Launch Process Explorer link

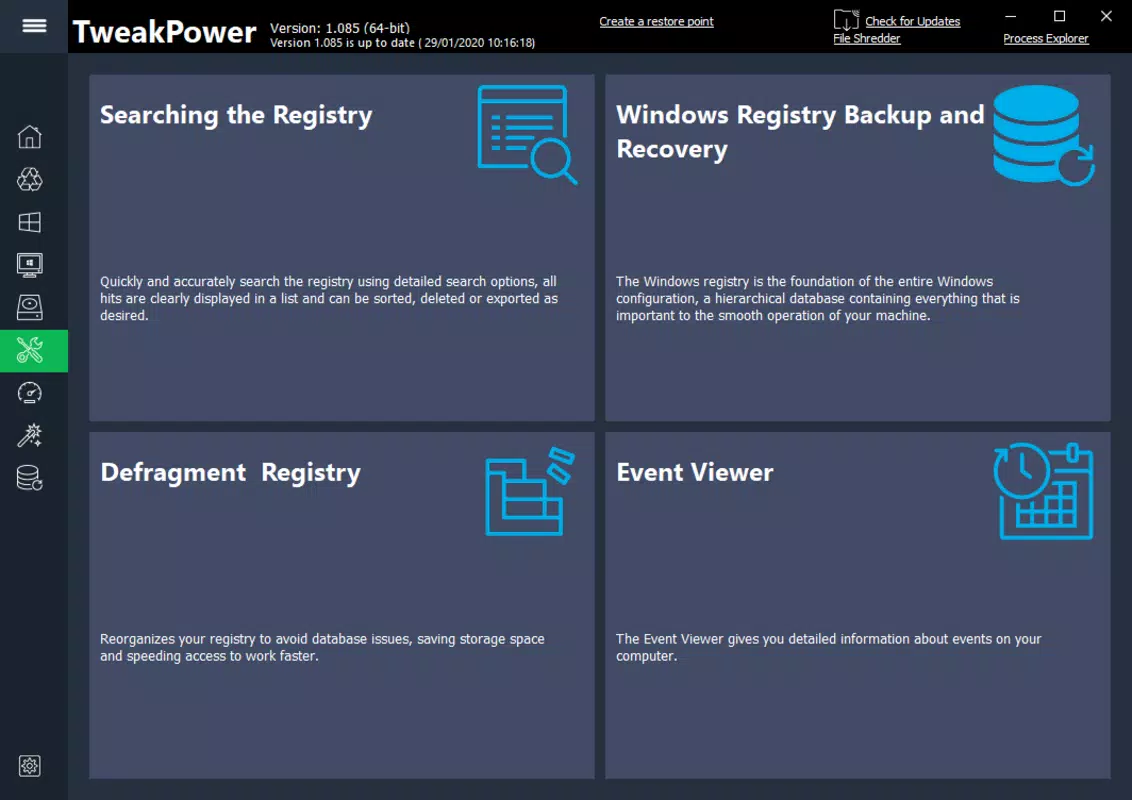[1045, 38]
